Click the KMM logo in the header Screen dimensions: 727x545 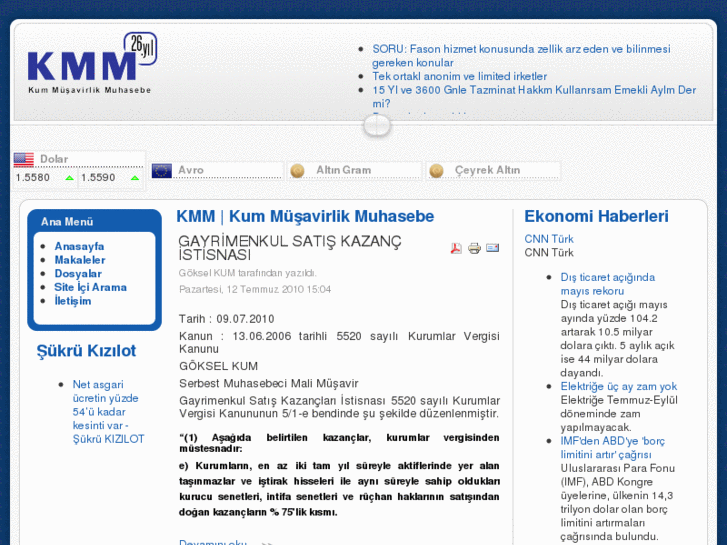(x=92, y=63)
